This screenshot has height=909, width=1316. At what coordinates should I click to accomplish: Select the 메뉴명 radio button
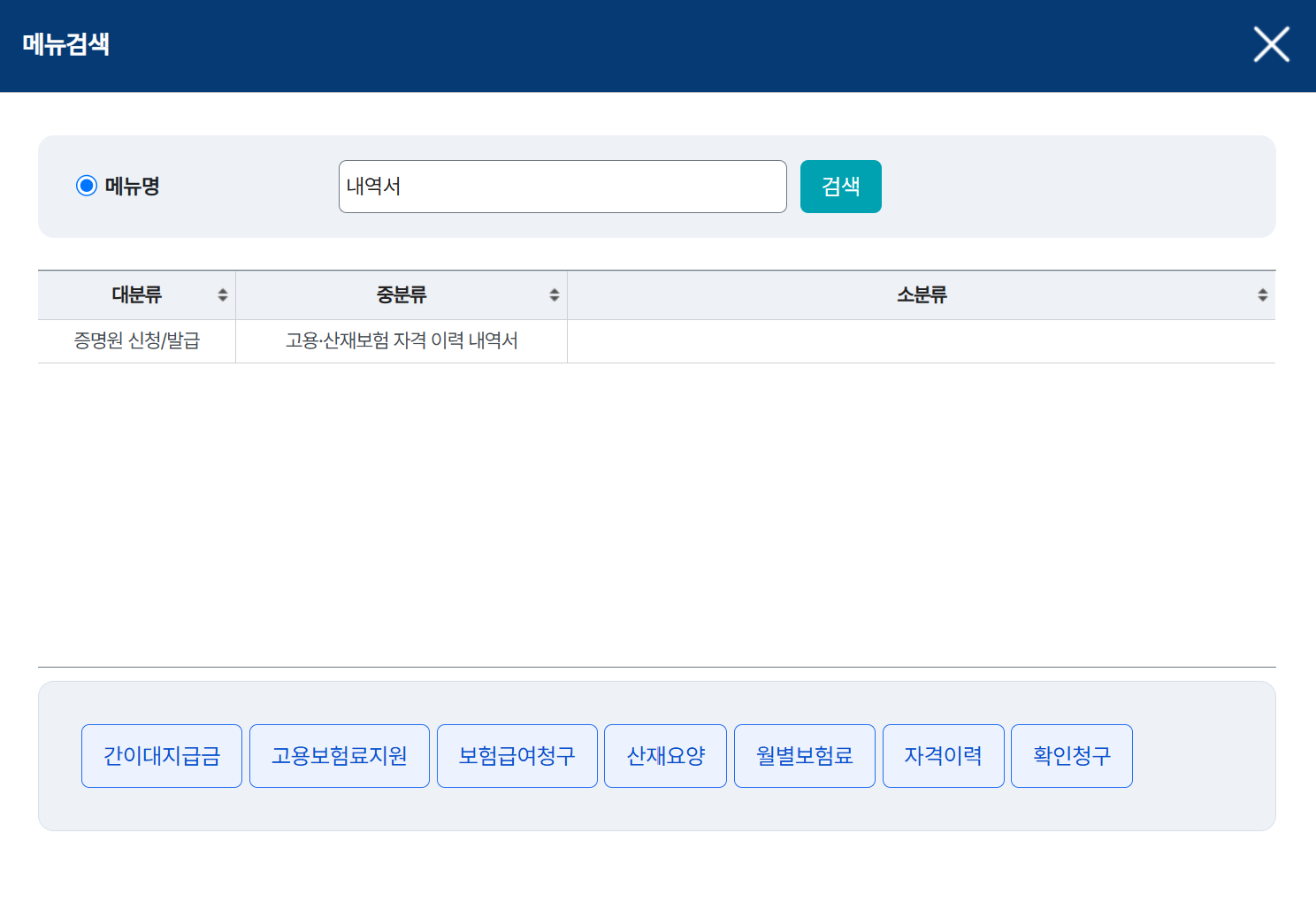click(87, 186)
